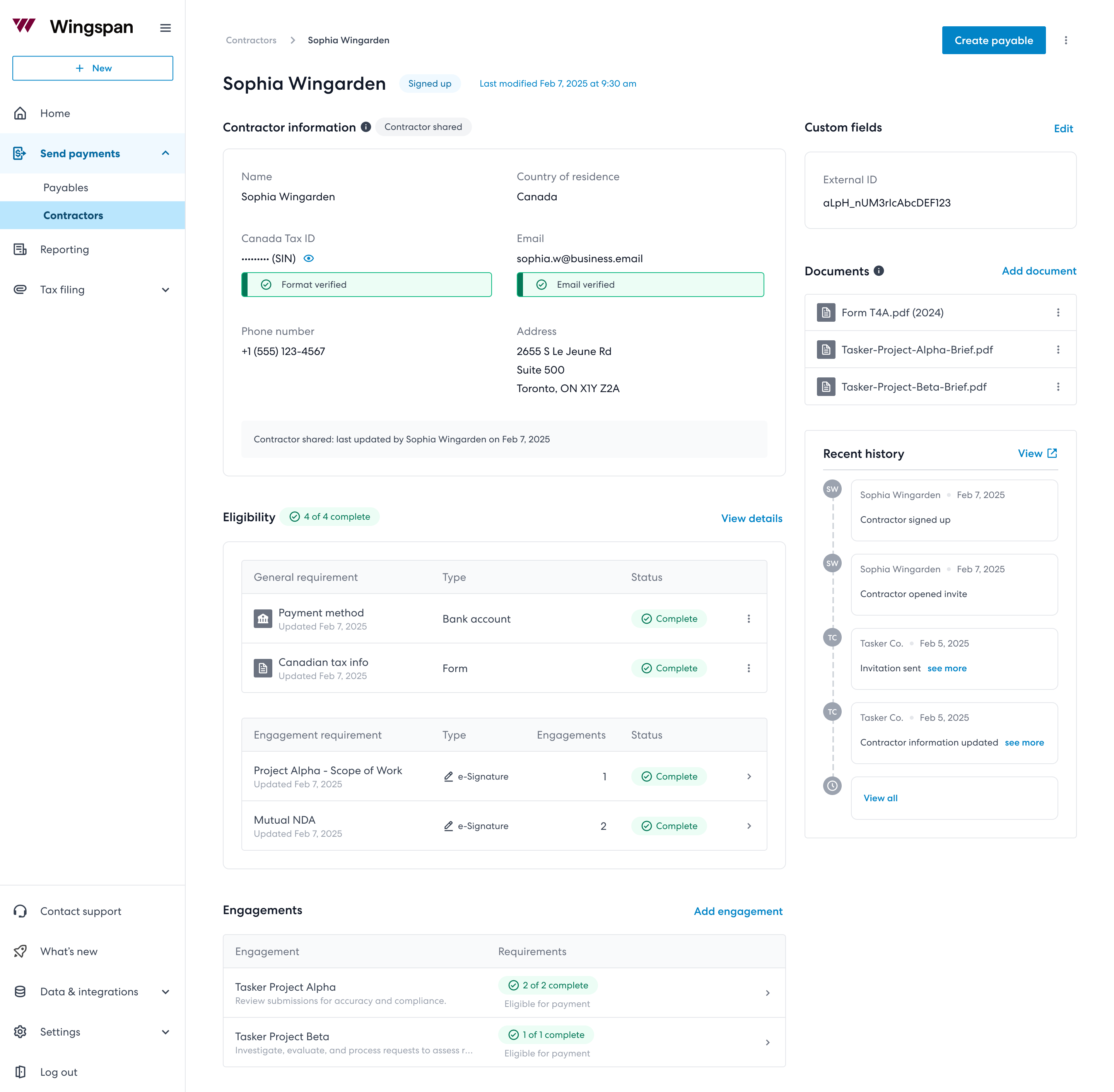Expand the Tax filing menu
The height and width of the screenshot is (1092, 1114).
click(x=165, y=290)
